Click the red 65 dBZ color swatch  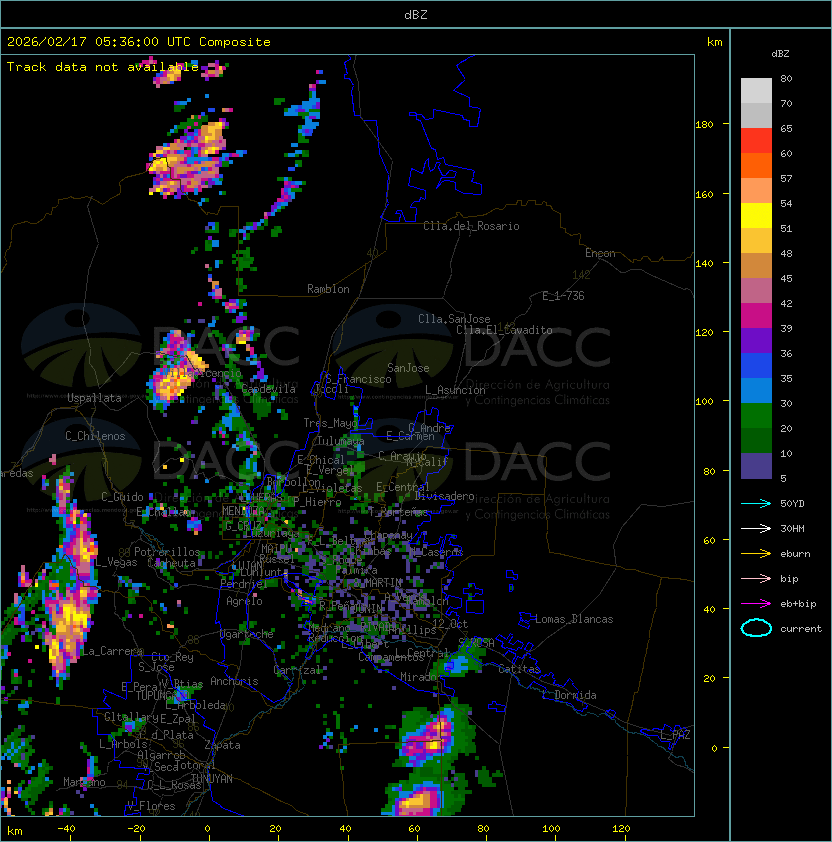pyautogui.click(x=756, y=141)
